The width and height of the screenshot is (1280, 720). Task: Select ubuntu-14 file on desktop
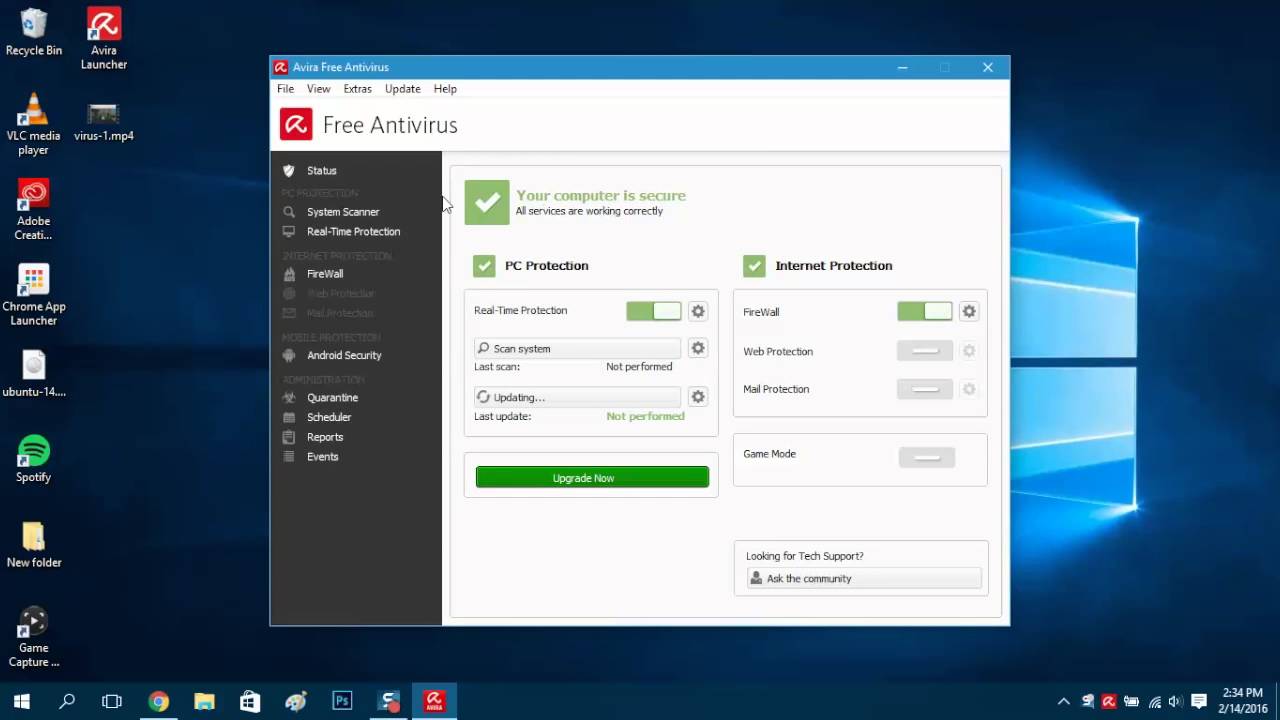33,374
